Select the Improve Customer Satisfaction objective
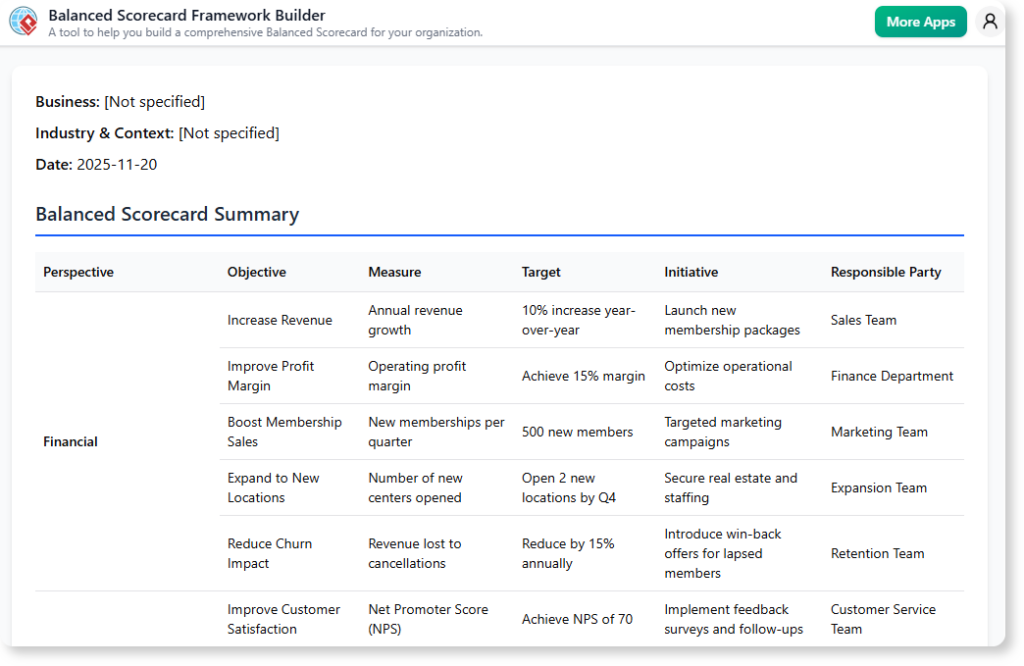Screen dimensions: 1024x666 tap(282, 619)
